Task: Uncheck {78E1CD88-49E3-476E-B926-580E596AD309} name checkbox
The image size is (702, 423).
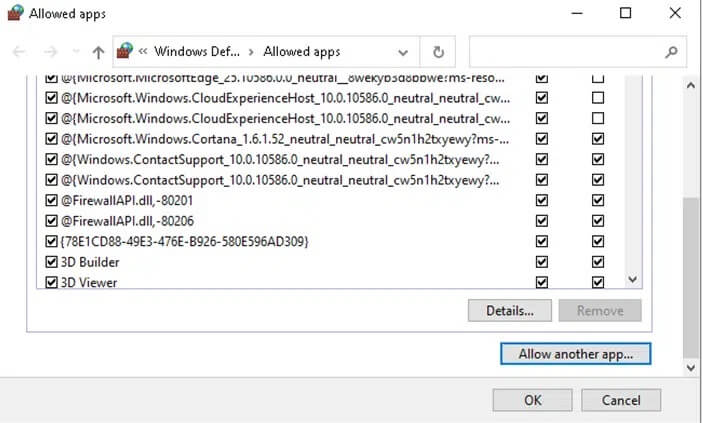Action: click(51, 241)
